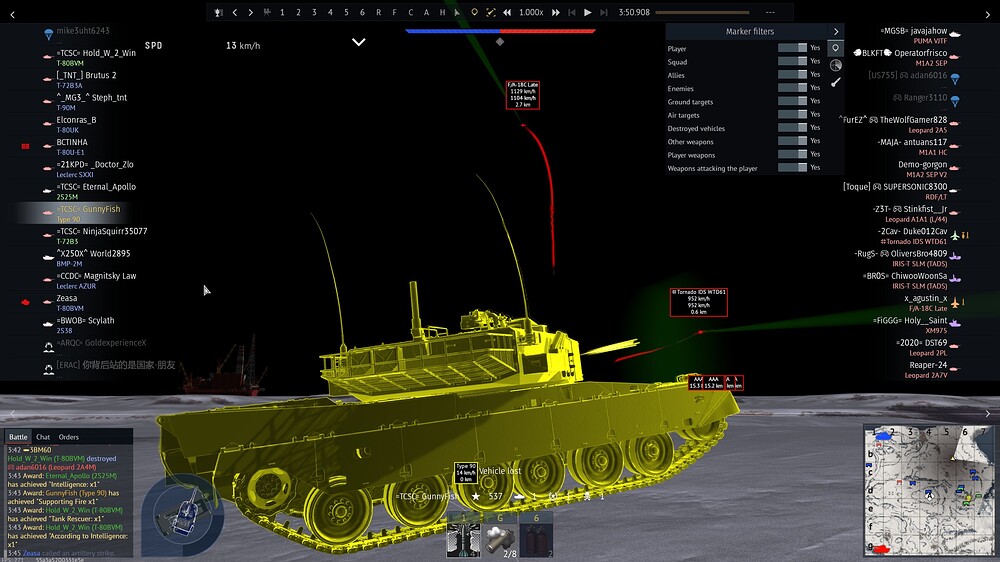Open the missile weapon settings tab
The width and height of the screenshot is (1000, 562).
coord(835,82)
